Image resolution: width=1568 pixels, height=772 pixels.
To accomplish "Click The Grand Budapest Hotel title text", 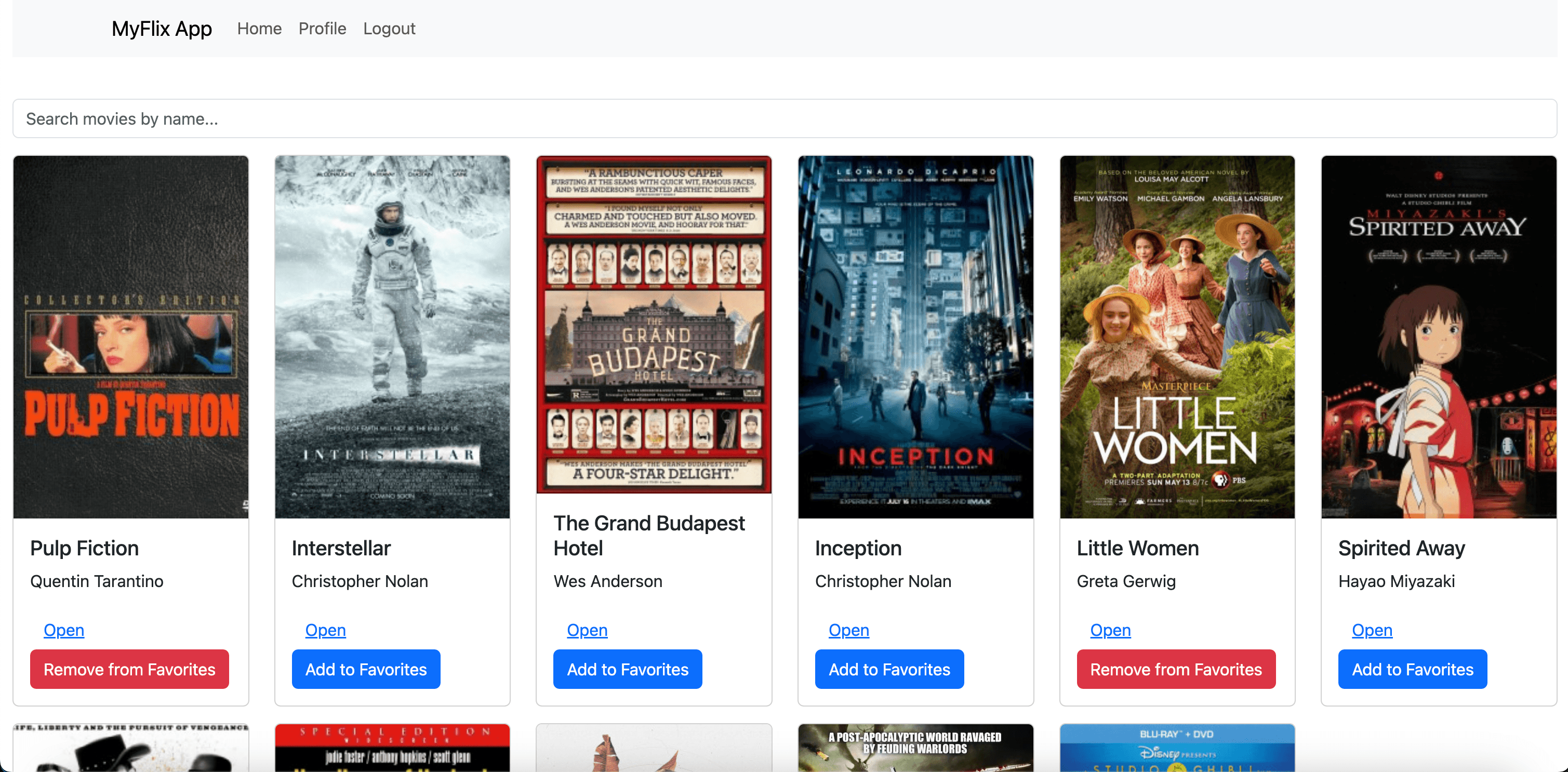I will click(649, 536).
